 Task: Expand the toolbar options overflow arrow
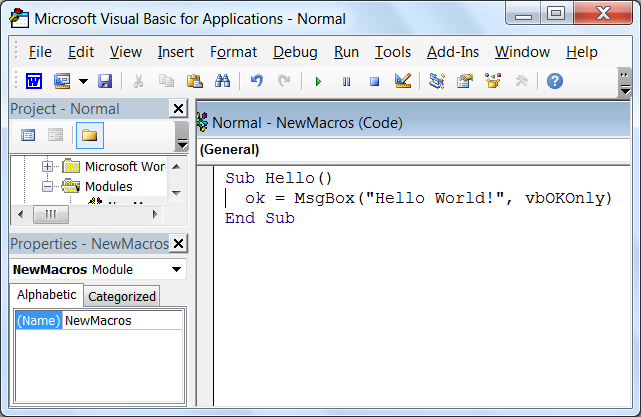point(625,83)
